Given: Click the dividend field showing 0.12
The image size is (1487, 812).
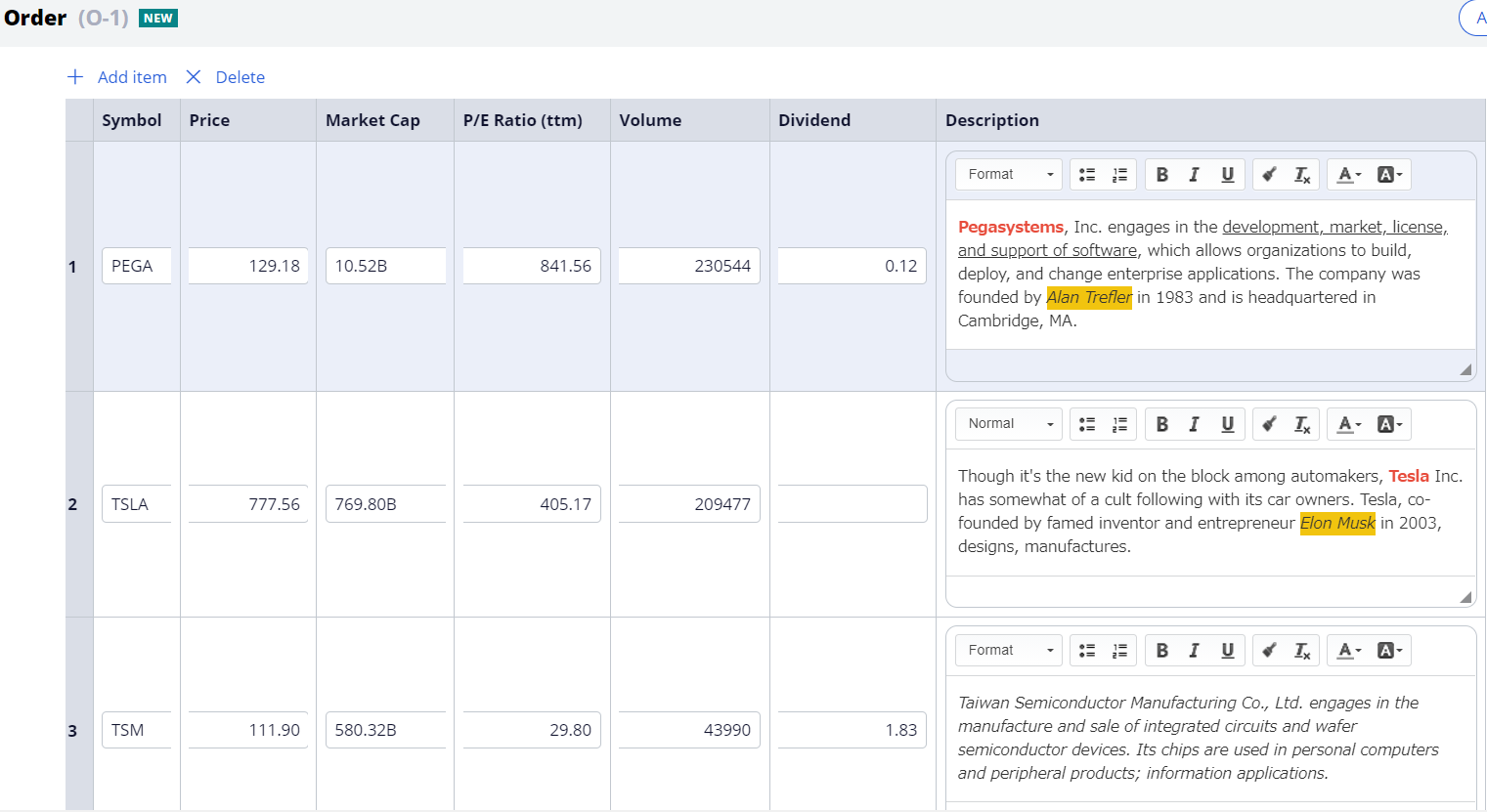Looking at the screenshot, I should pos(853,266).
